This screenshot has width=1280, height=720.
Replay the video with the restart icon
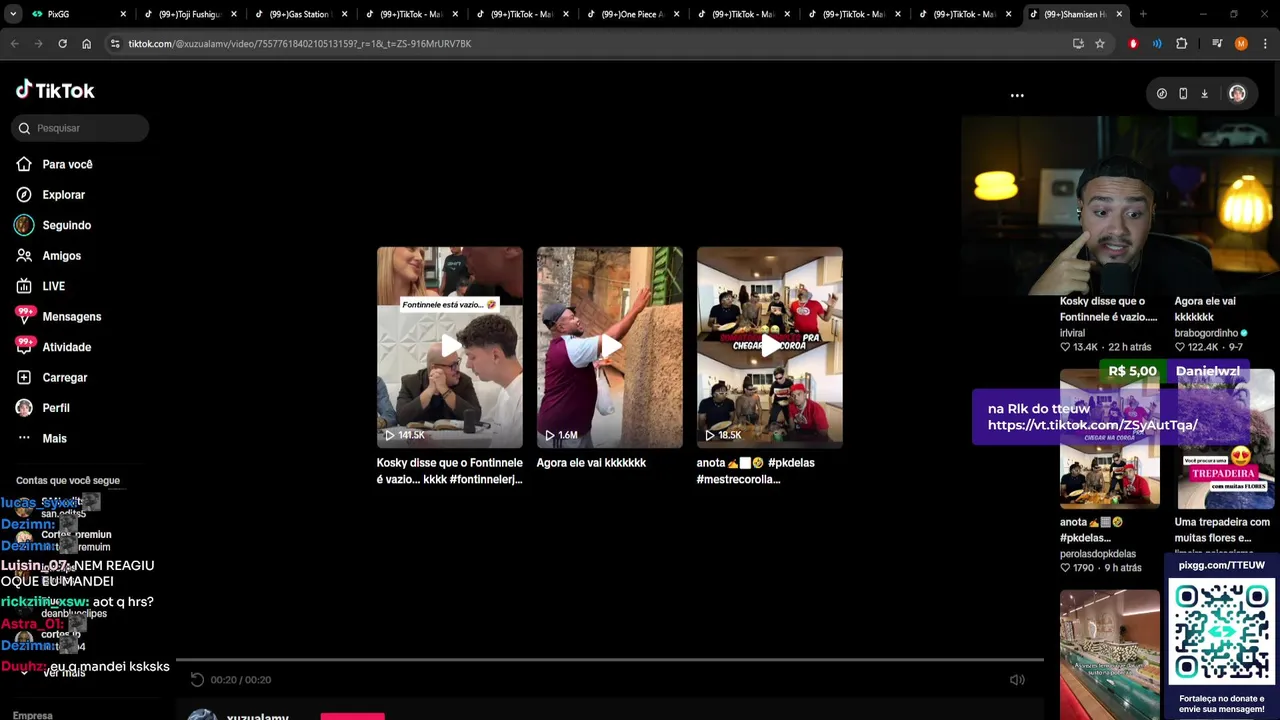197,680
